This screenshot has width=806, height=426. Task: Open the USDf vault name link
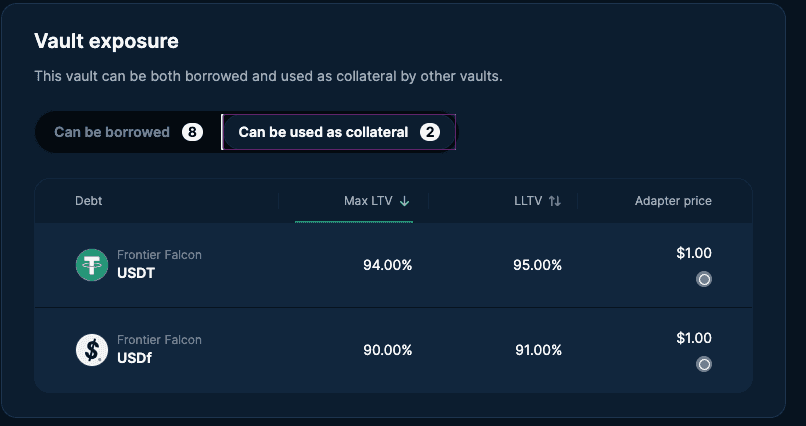133,357
